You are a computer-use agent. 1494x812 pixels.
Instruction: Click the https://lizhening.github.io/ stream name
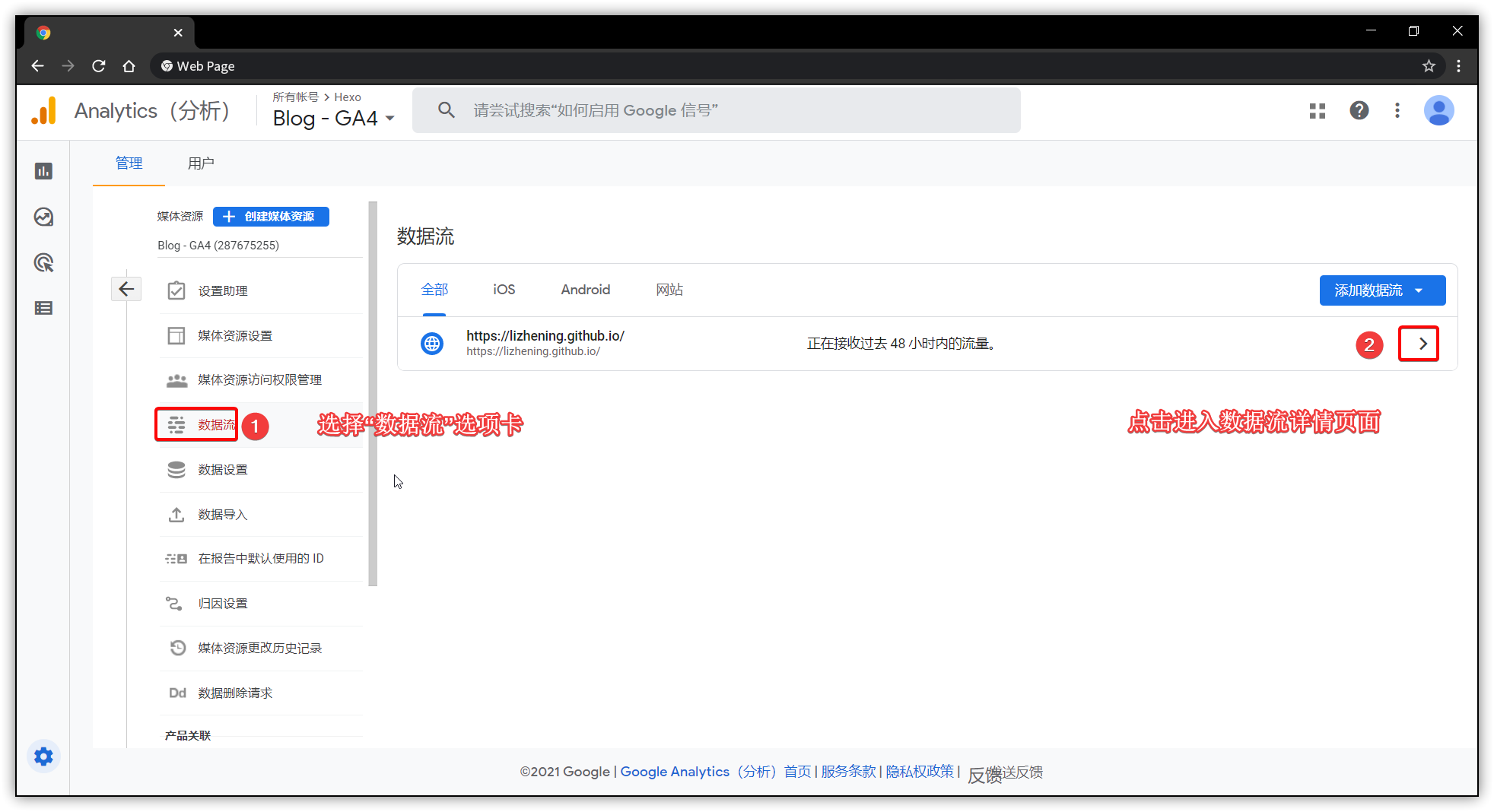pyautogui.click(x=545, y=336)
